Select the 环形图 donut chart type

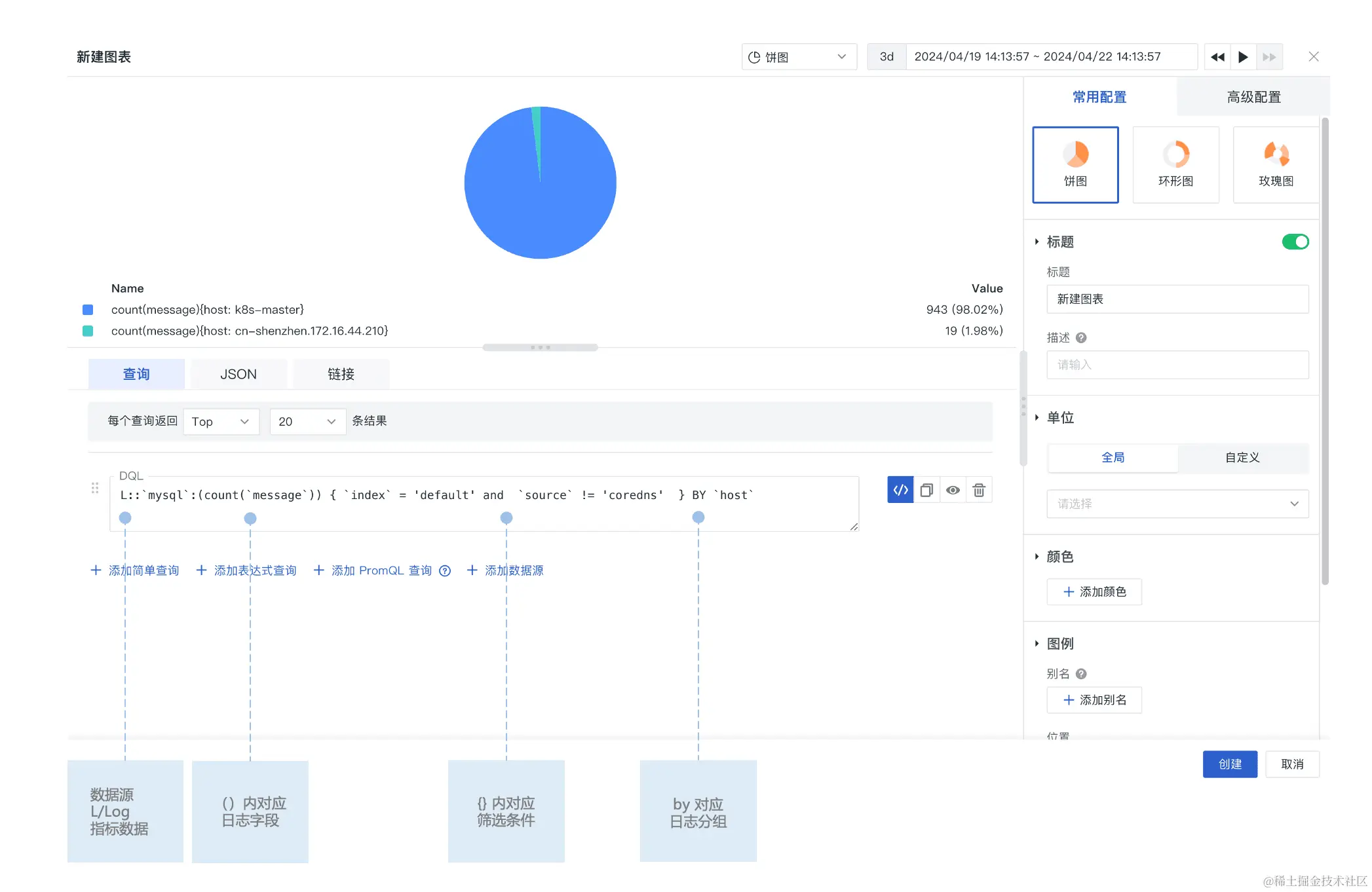point(1175,164)
